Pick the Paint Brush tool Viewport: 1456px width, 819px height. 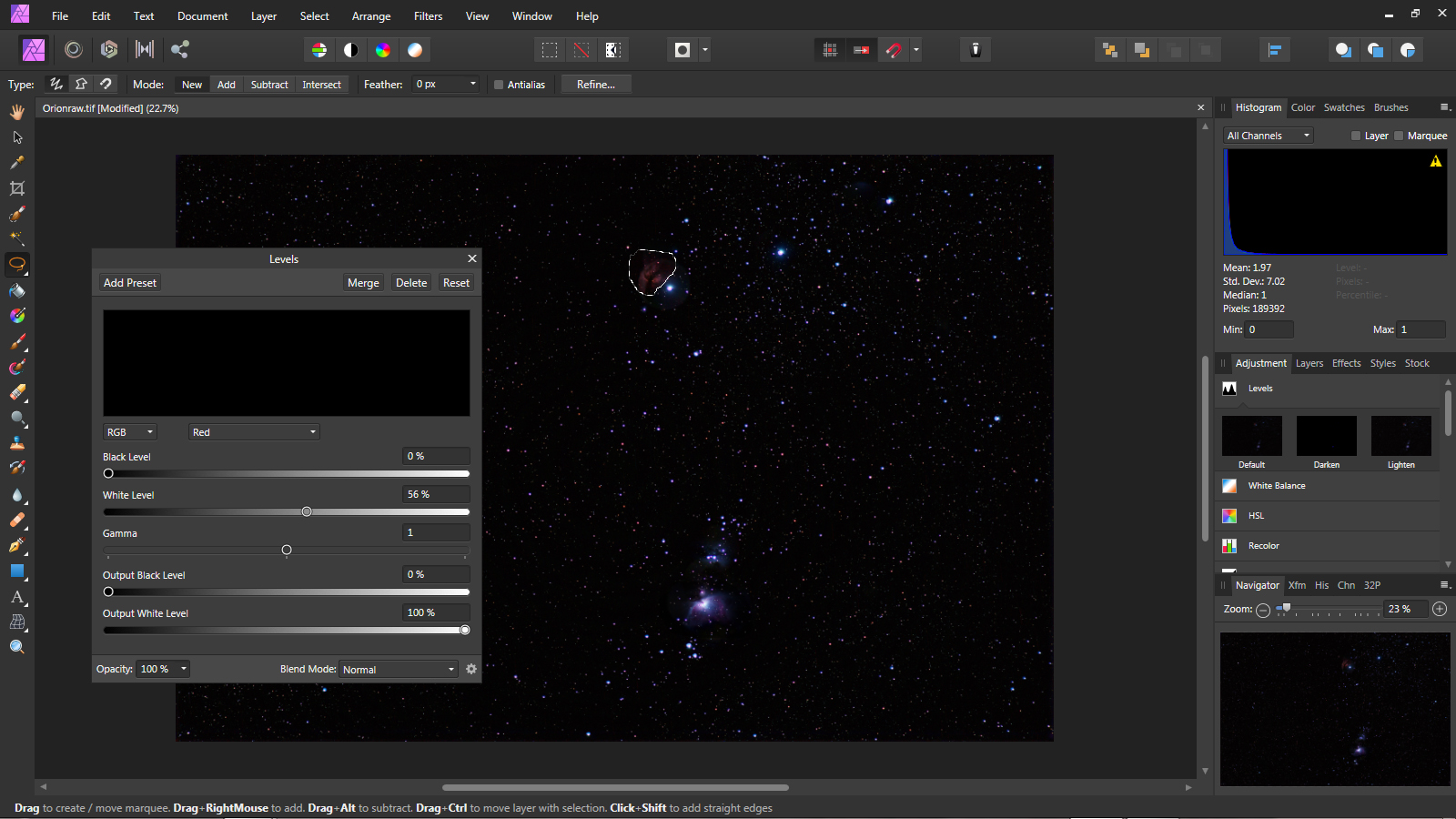point(16,342)
